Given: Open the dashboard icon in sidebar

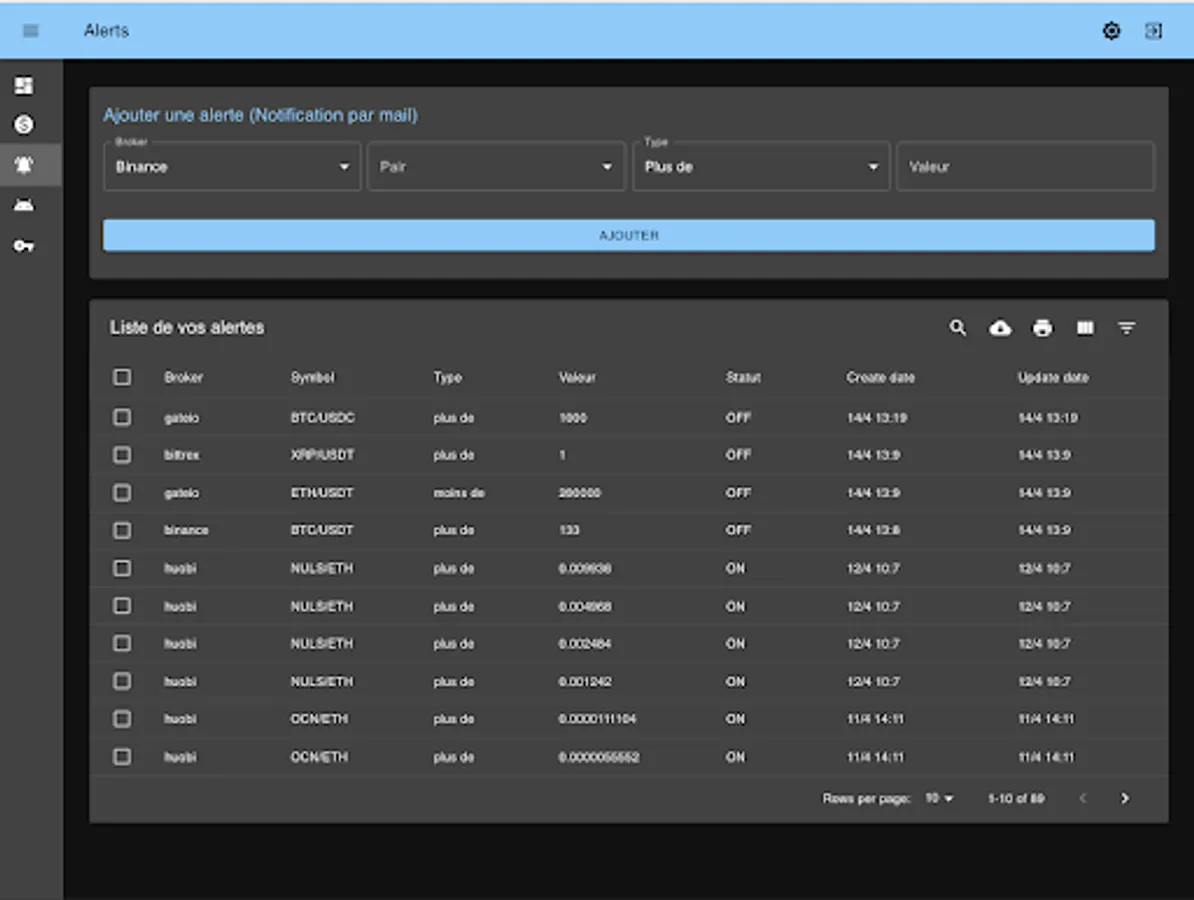Looking at the screenshot, I should (24, 85).
